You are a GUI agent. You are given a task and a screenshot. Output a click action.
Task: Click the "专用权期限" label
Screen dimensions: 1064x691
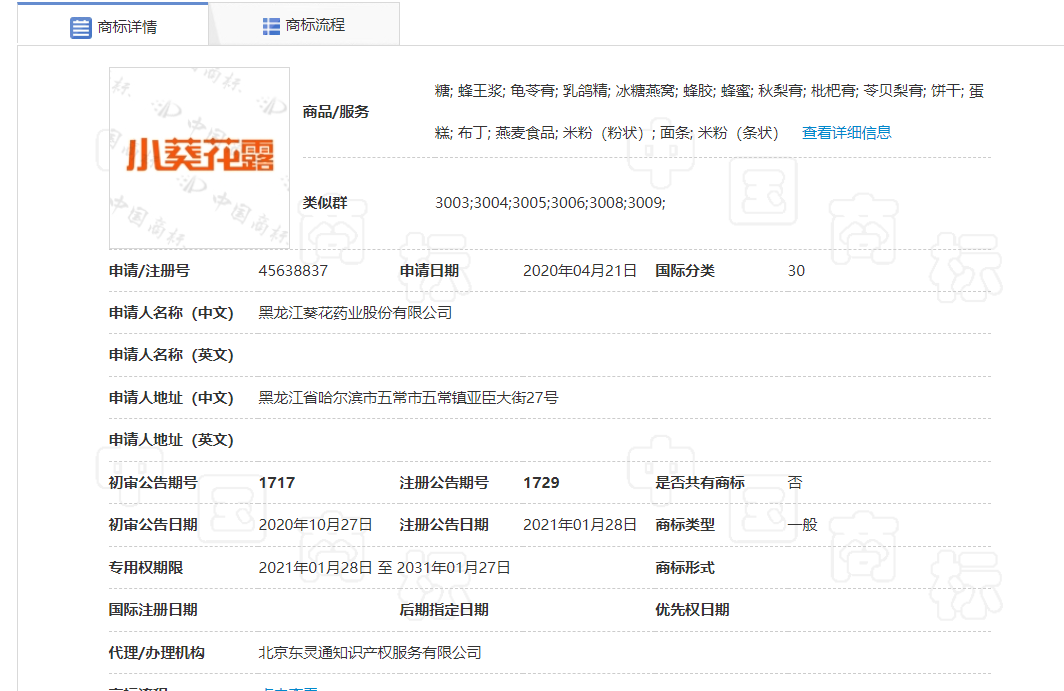tap(146, 567)
